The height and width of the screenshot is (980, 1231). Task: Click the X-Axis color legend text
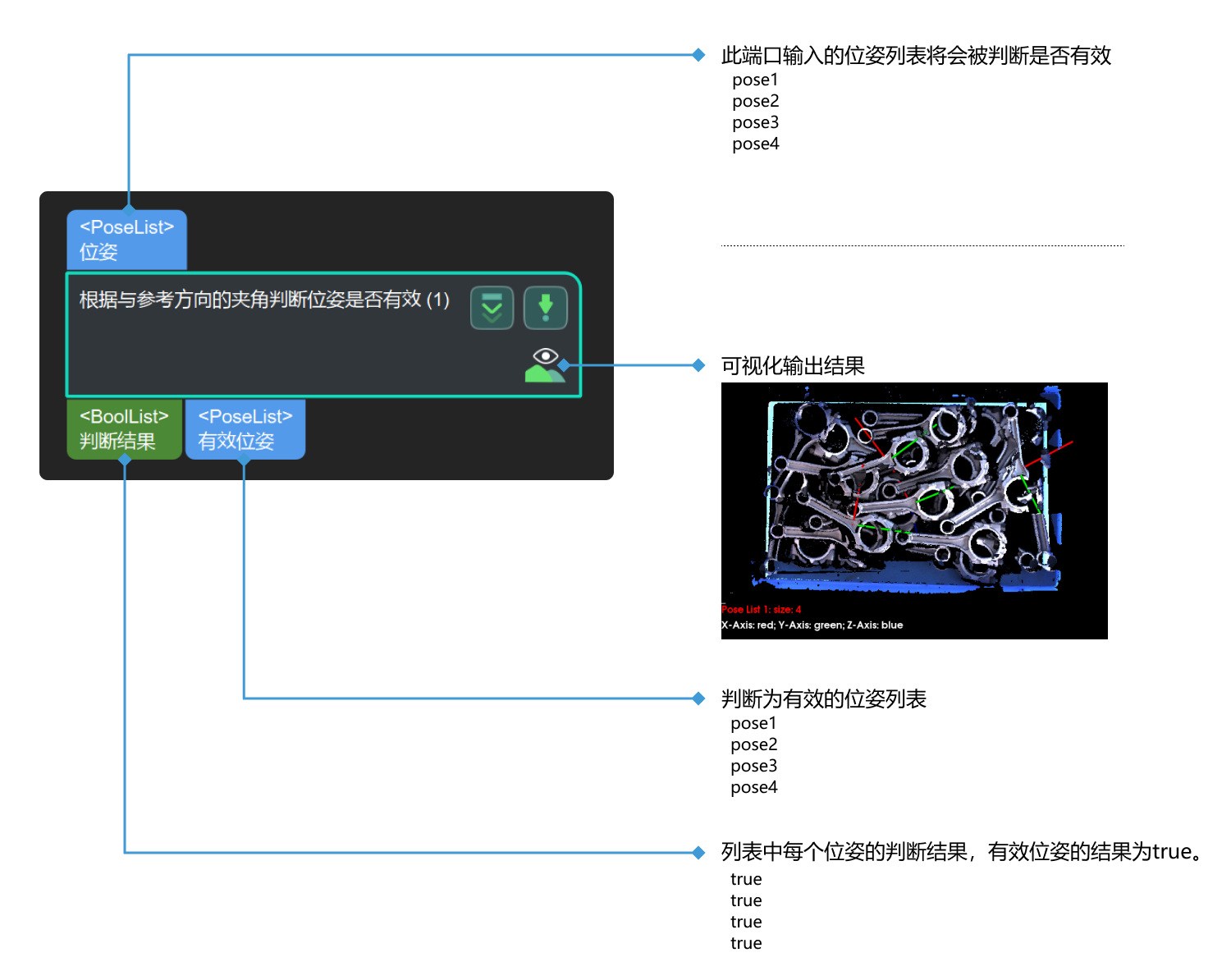[x=811, y=625]
